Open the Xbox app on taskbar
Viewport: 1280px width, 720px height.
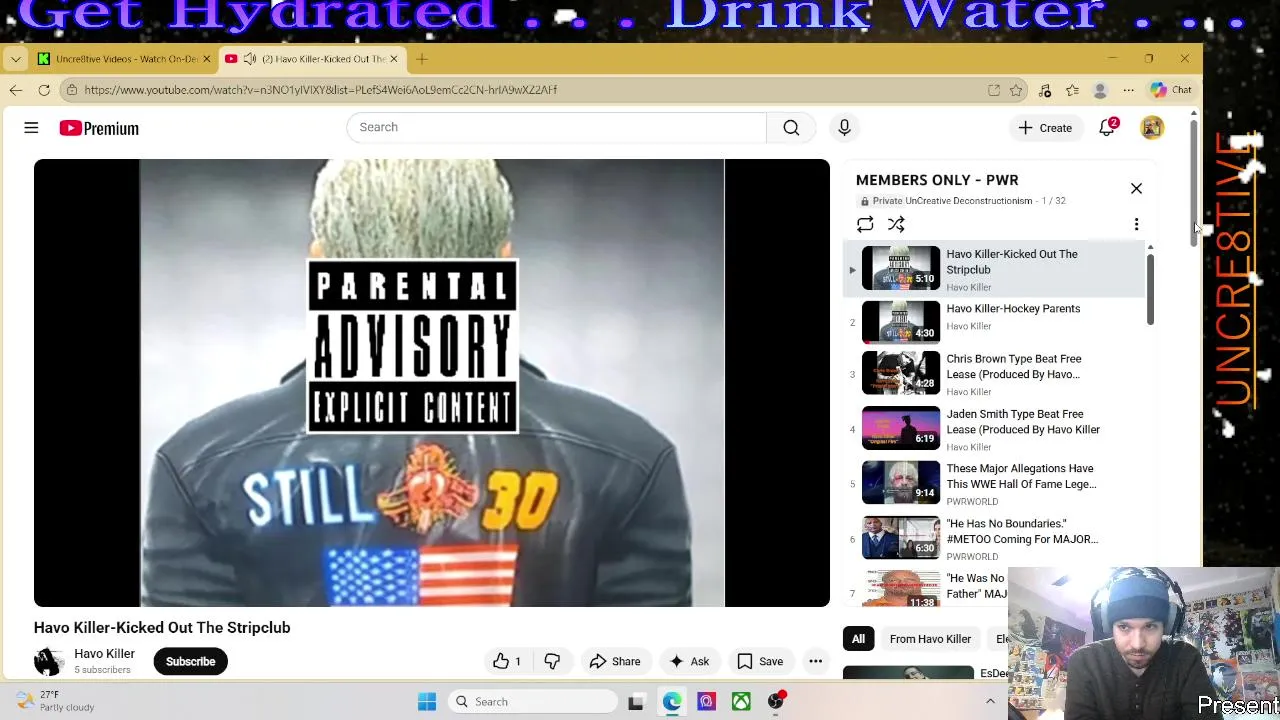click(741, 702)
